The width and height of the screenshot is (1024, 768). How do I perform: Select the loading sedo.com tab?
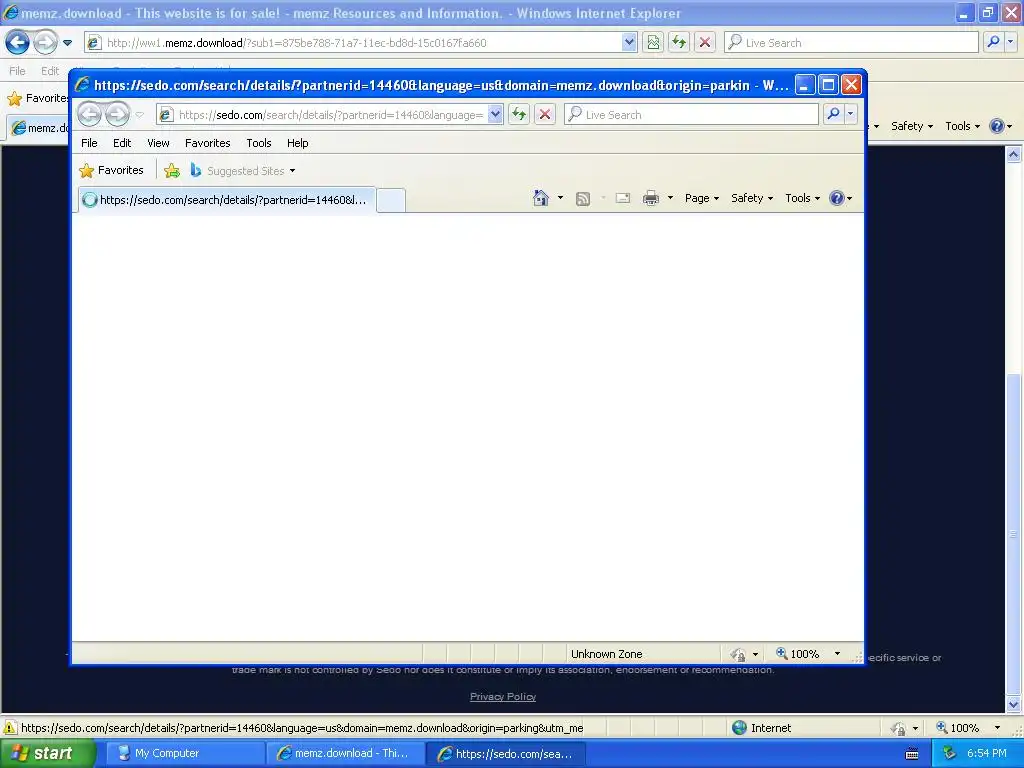227,200
